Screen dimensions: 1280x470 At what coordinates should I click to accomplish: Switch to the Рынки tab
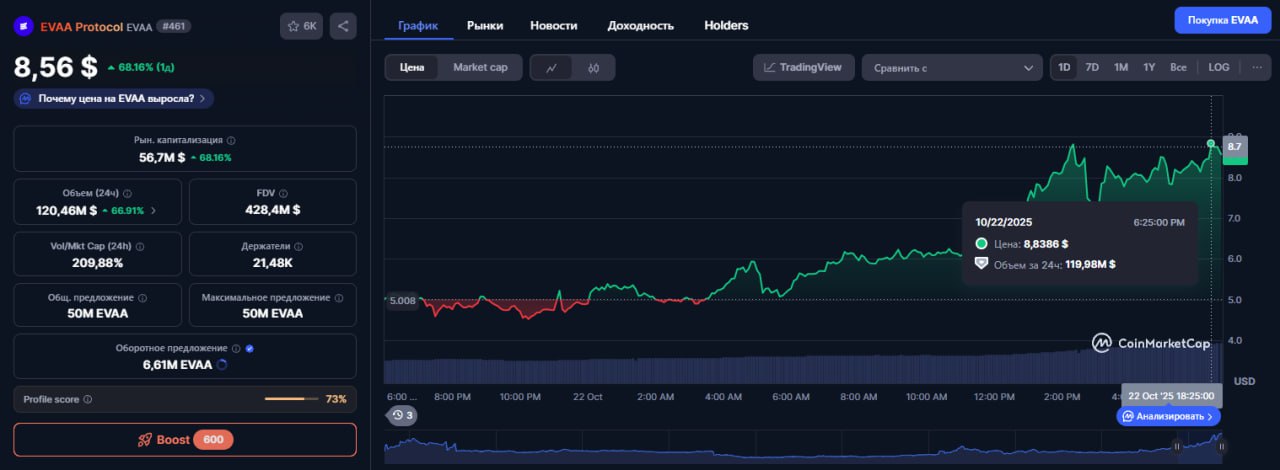pyautogui.click(x=485, y=25)
